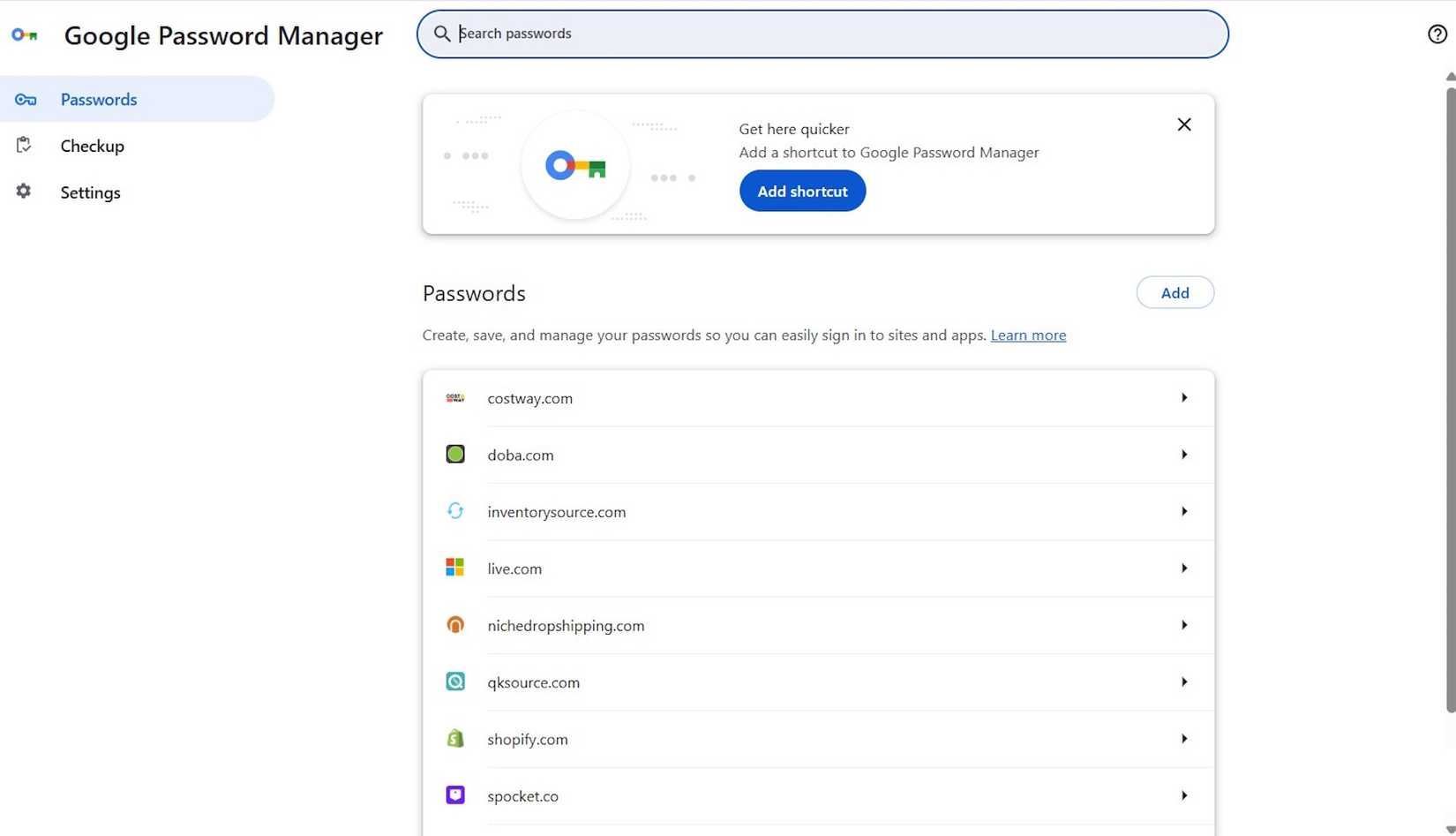Click the spocket.co purple favicon
The width and height of the screenshot is (1456, 836).
click(x=455, y=795)
